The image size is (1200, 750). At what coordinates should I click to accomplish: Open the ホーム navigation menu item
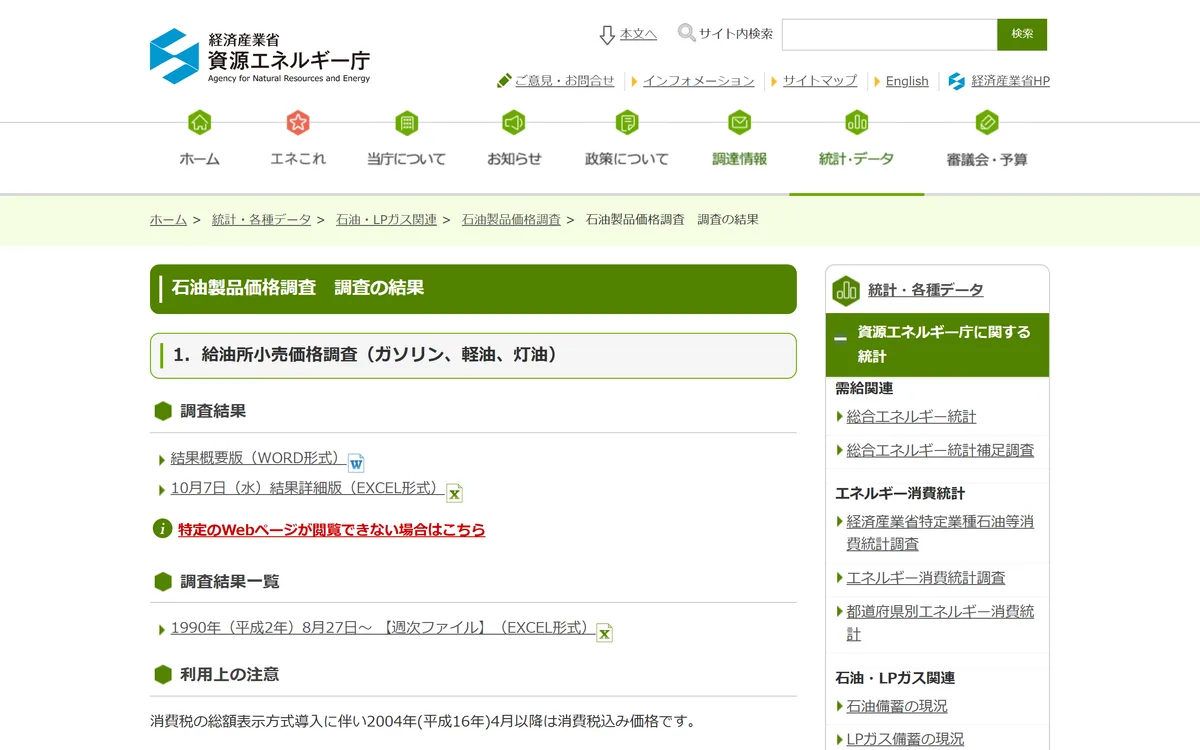[200, 158]
